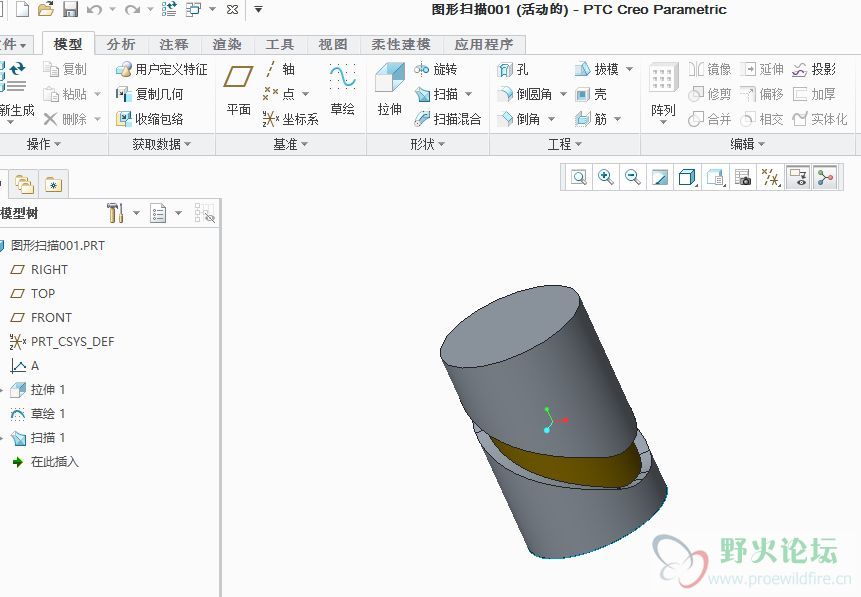Start a Sketch (草绘)
Viewport: 861px width, 597px height.
342,90
